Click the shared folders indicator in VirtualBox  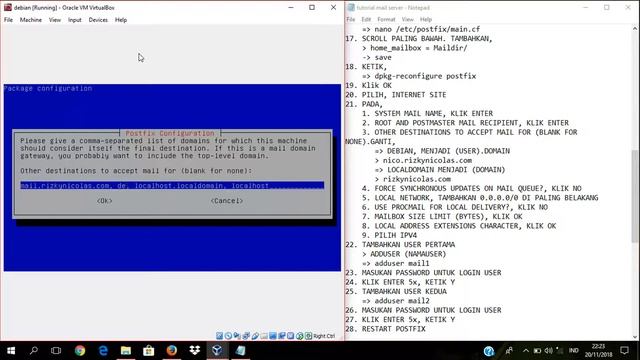[264, 336]
